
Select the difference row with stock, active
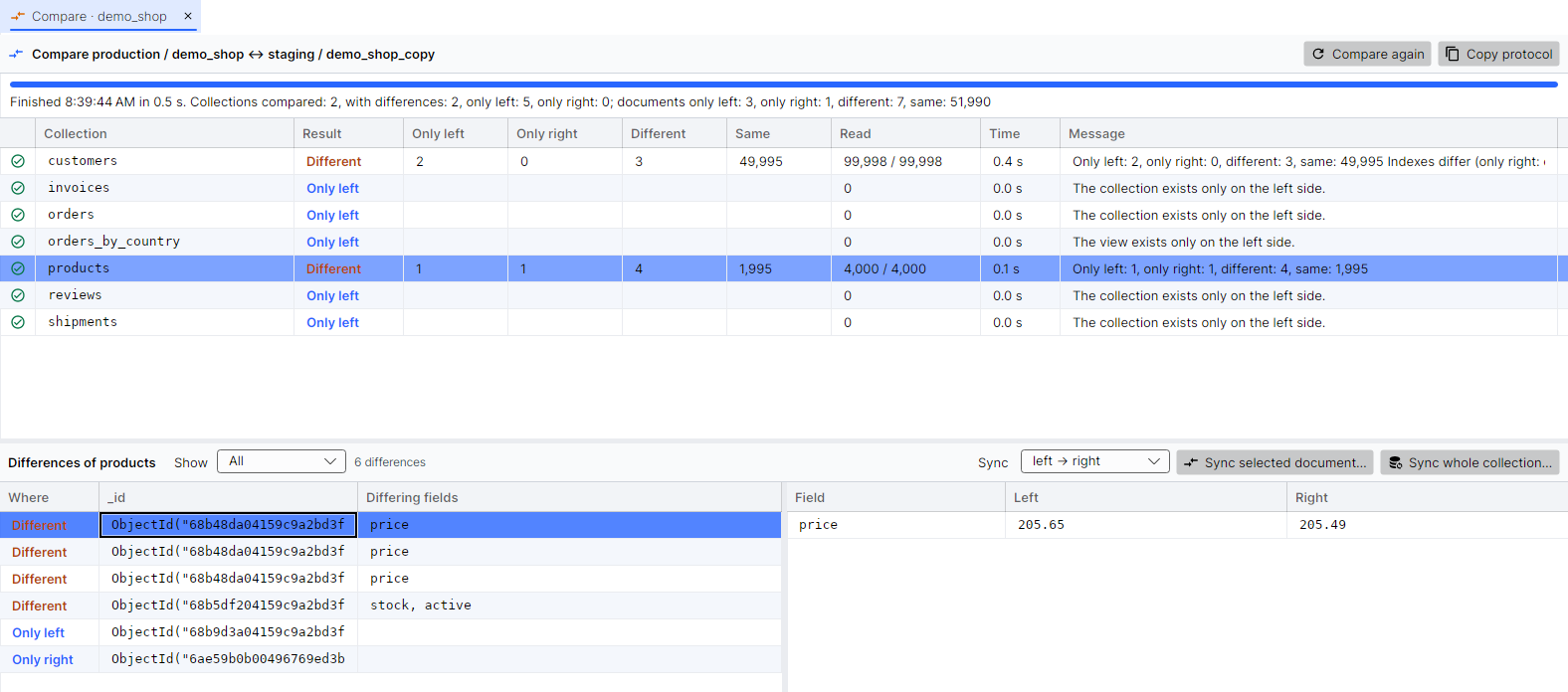click(391, 605)
